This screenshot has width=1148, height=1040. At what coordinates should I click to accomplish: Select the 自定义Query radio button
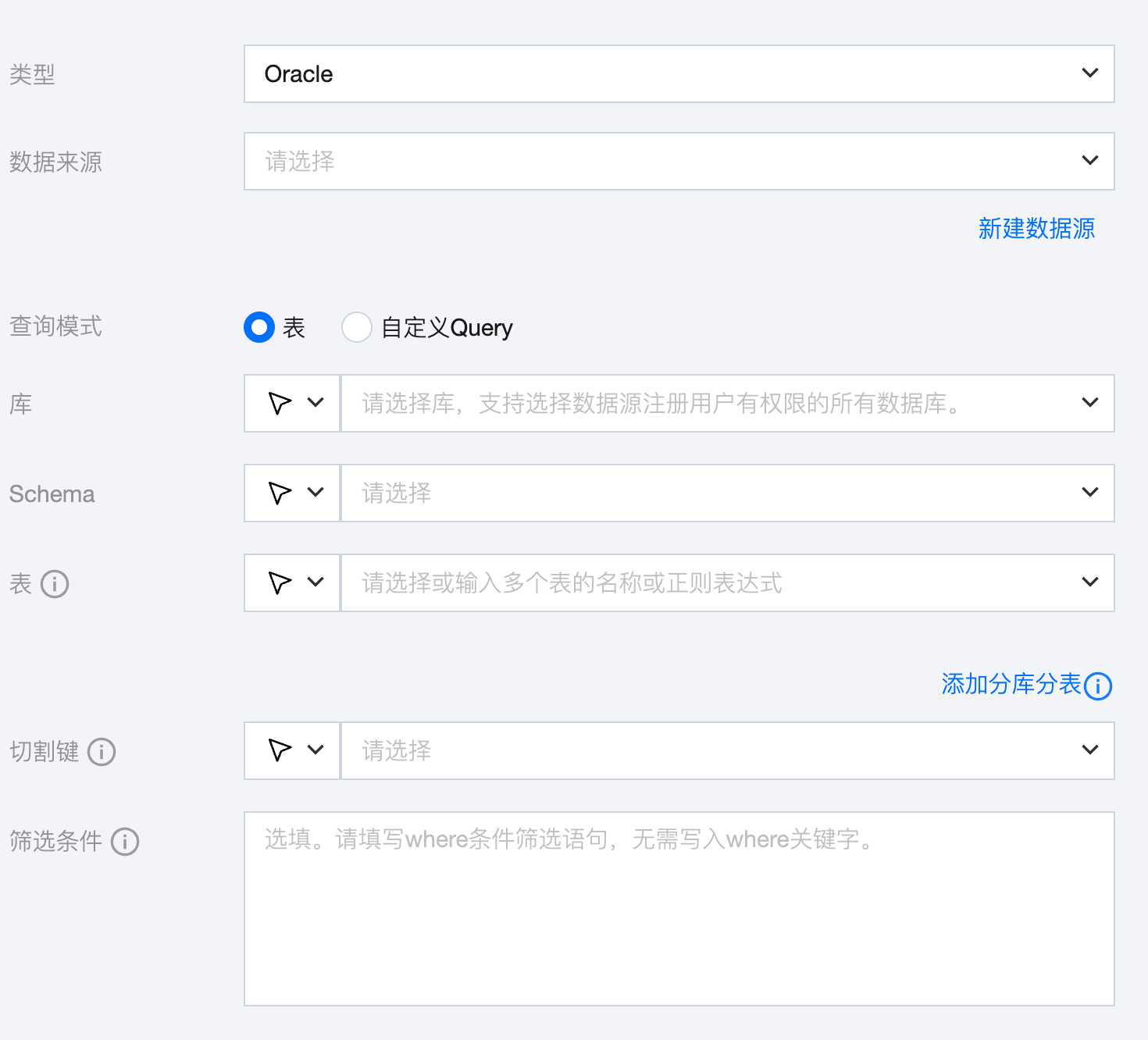pos(357,327)
